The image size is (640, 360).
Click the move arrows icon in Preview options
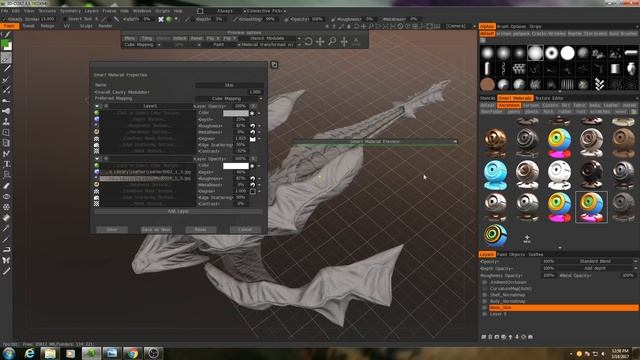tap(320, 41)
